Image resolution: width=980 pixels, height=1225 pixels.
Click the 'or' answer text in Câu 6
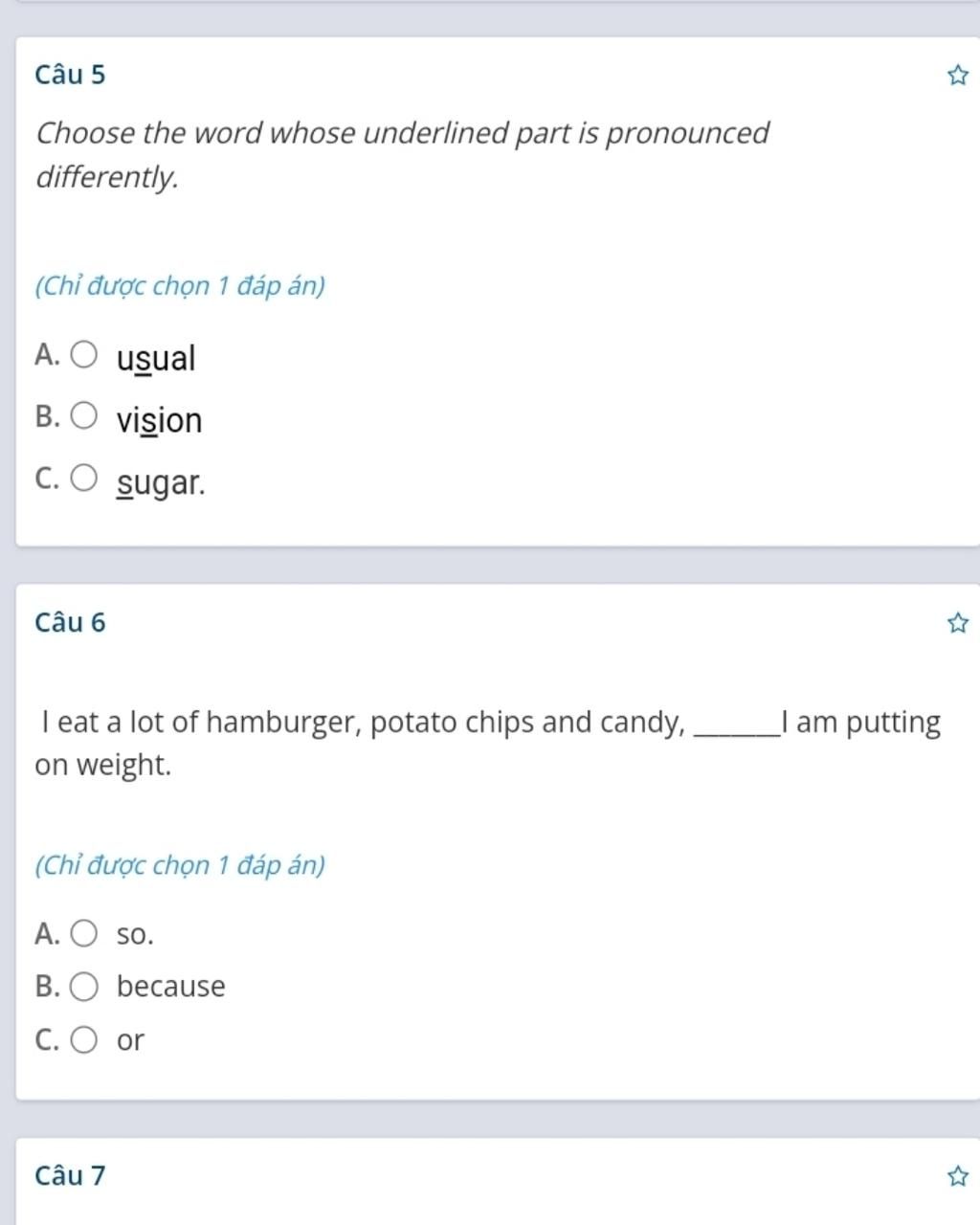point(130,1040)
